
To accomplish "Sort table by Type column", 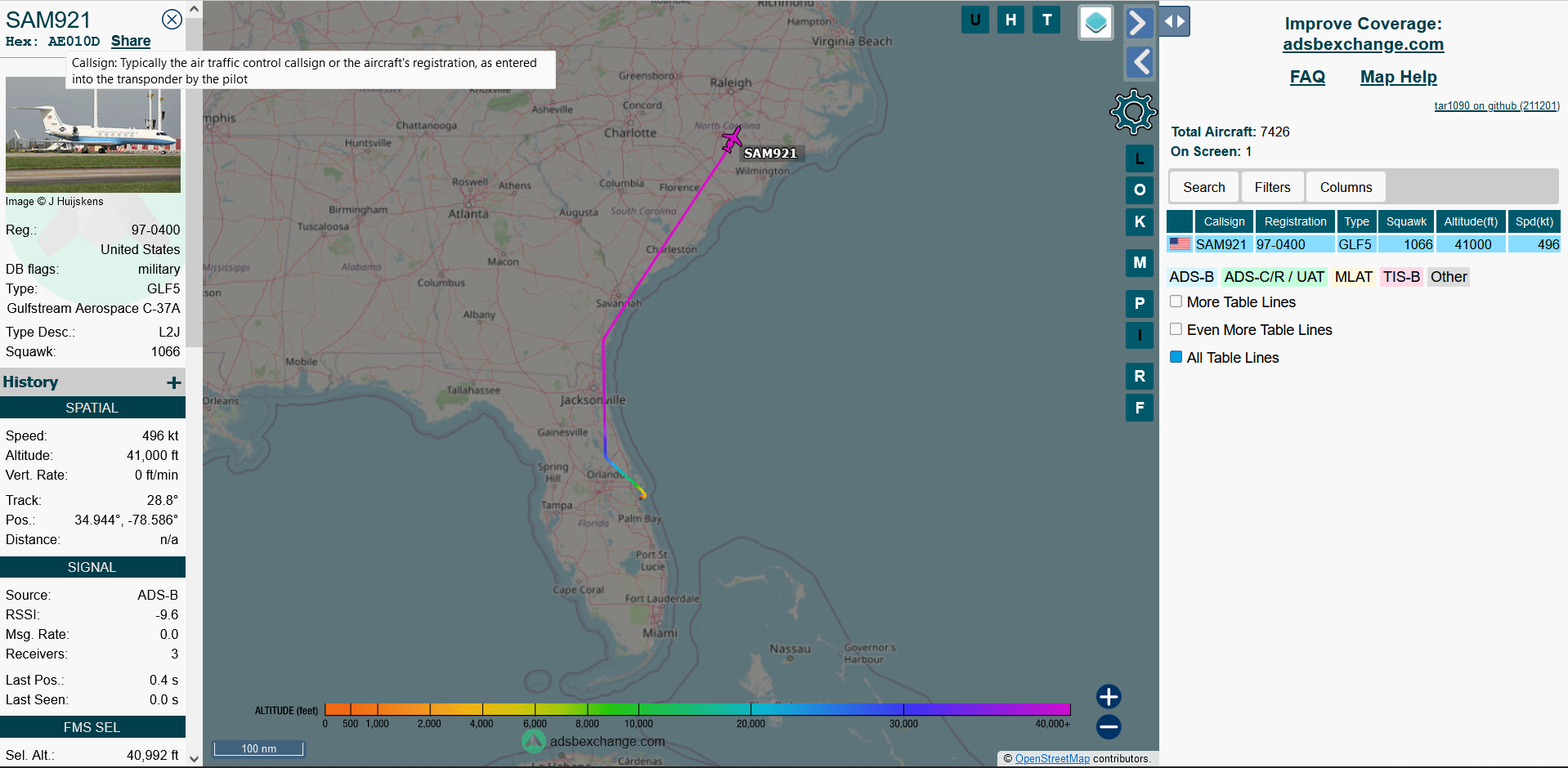I will point(1356,221).
